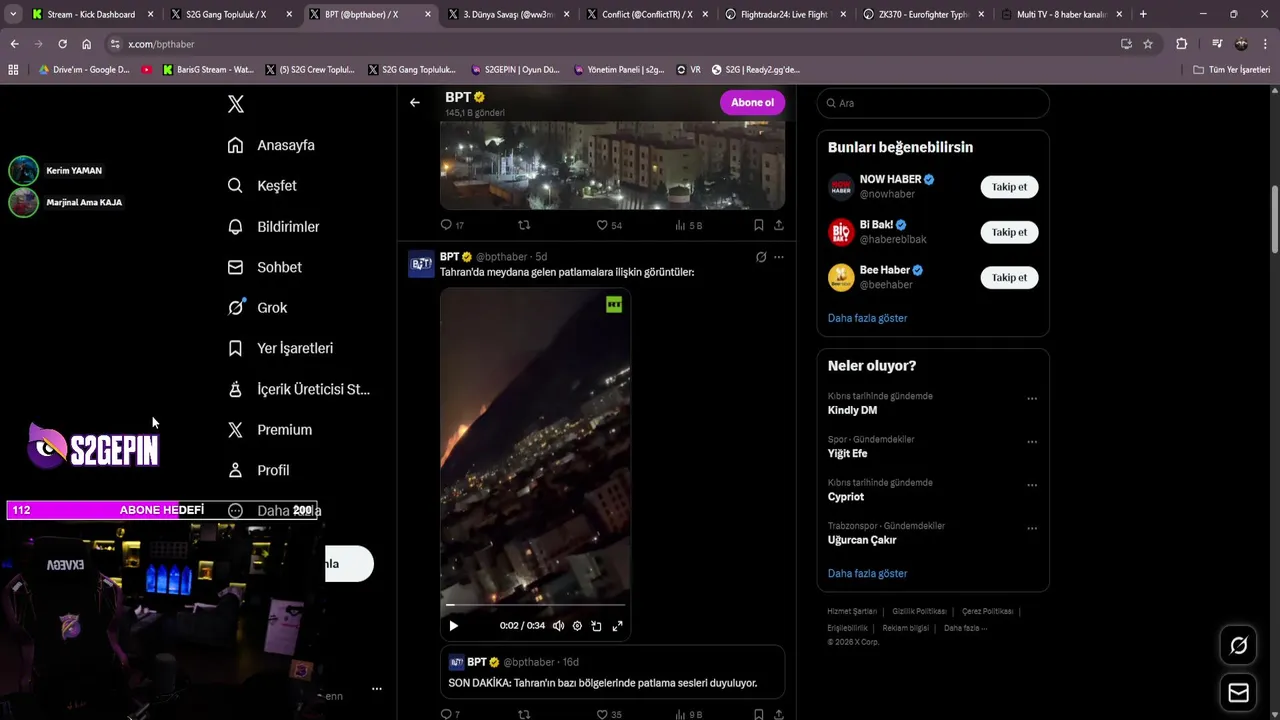Open Yiğit Efe trend
The height and width of the screenshot is (720, 1280).
tap(847, 454)
